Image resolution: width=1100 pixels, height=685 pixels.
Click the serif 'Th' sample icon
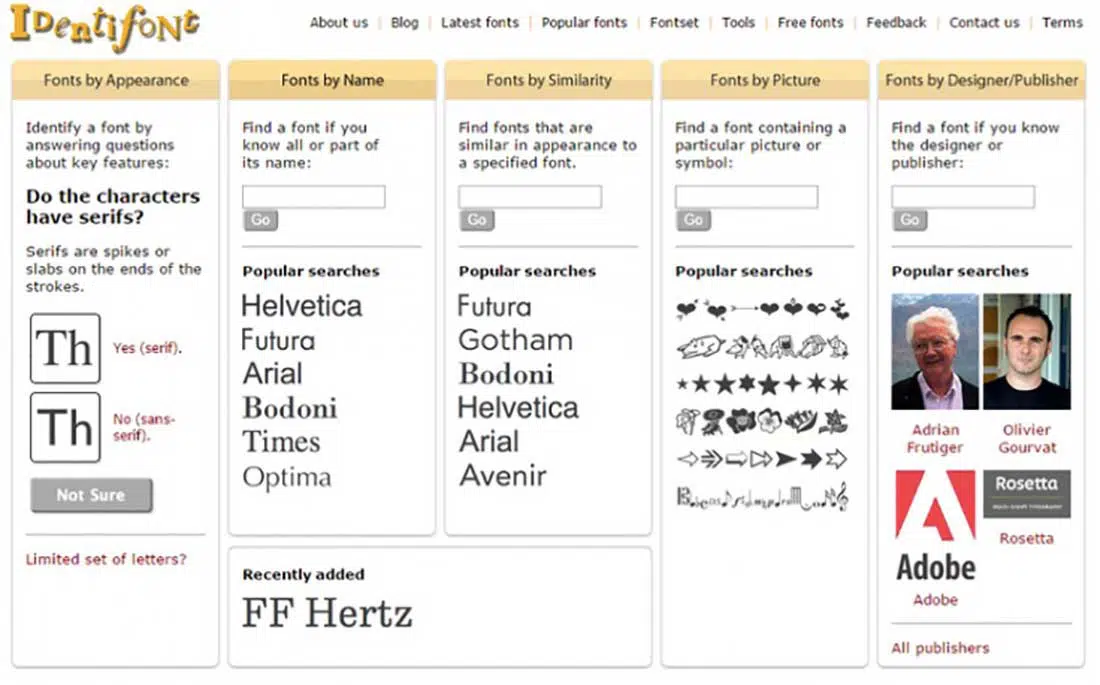click(65, 348)
